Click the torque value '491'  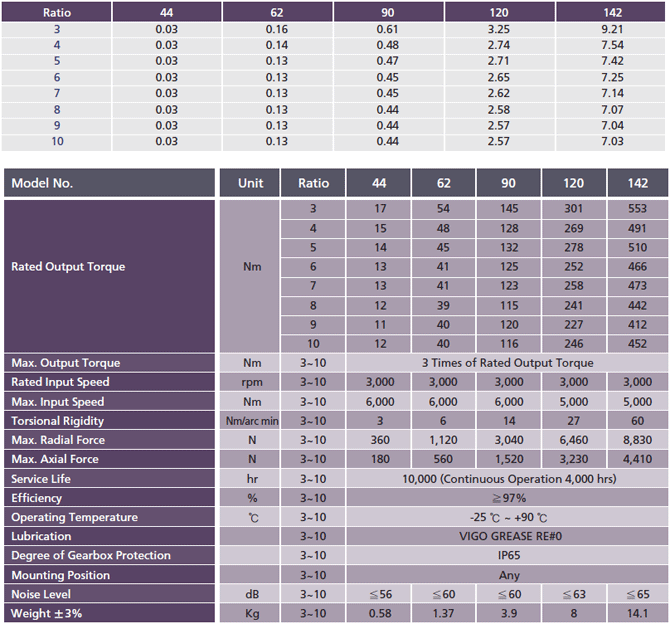point(638,228)
